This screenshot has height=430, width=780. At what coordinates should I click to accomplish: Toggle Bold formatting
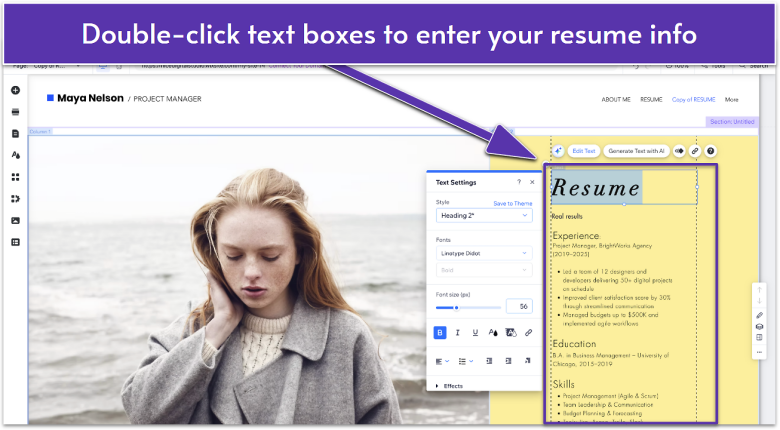click(439, 333)
